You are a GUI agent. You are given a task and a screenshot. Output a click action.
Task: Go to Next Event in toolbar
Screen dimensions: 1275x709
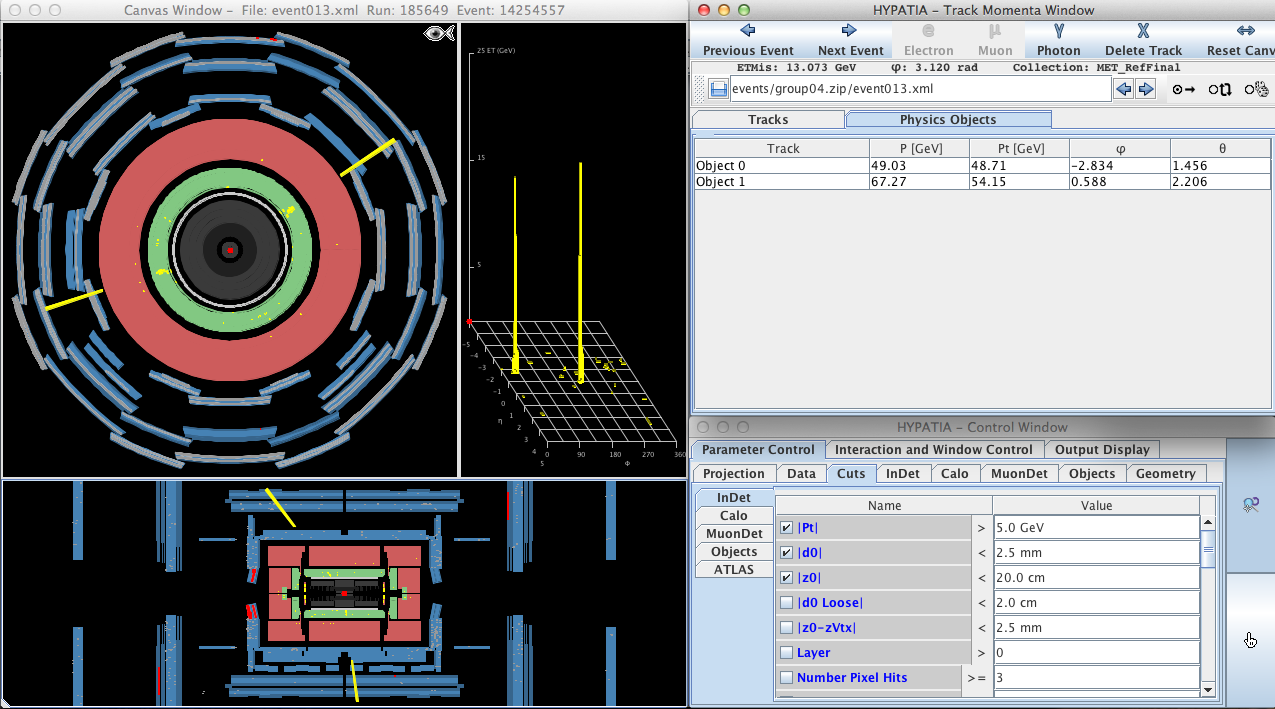coord(850,39)
